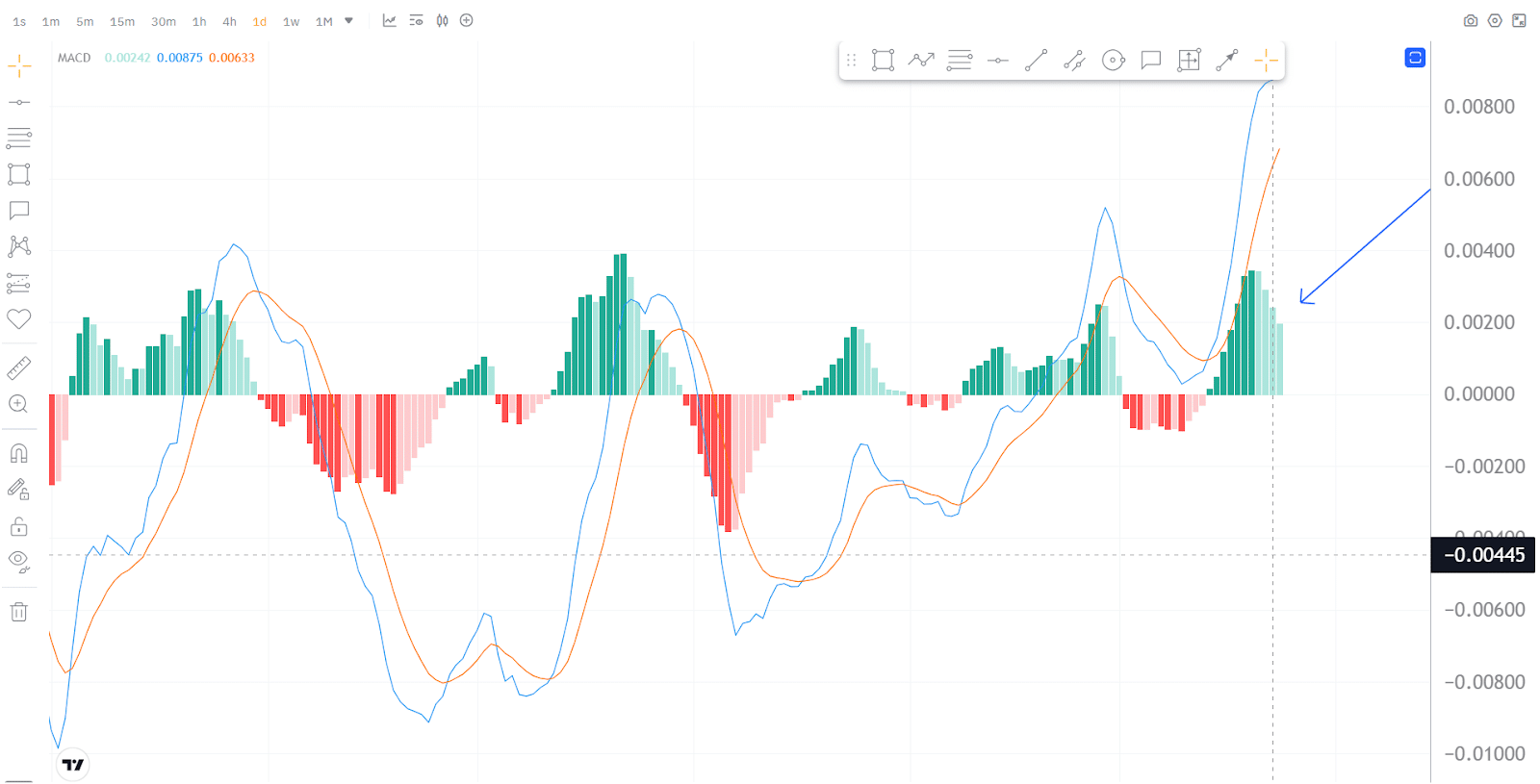Take a chart snapshot with camera icon

click(1471, 20)
